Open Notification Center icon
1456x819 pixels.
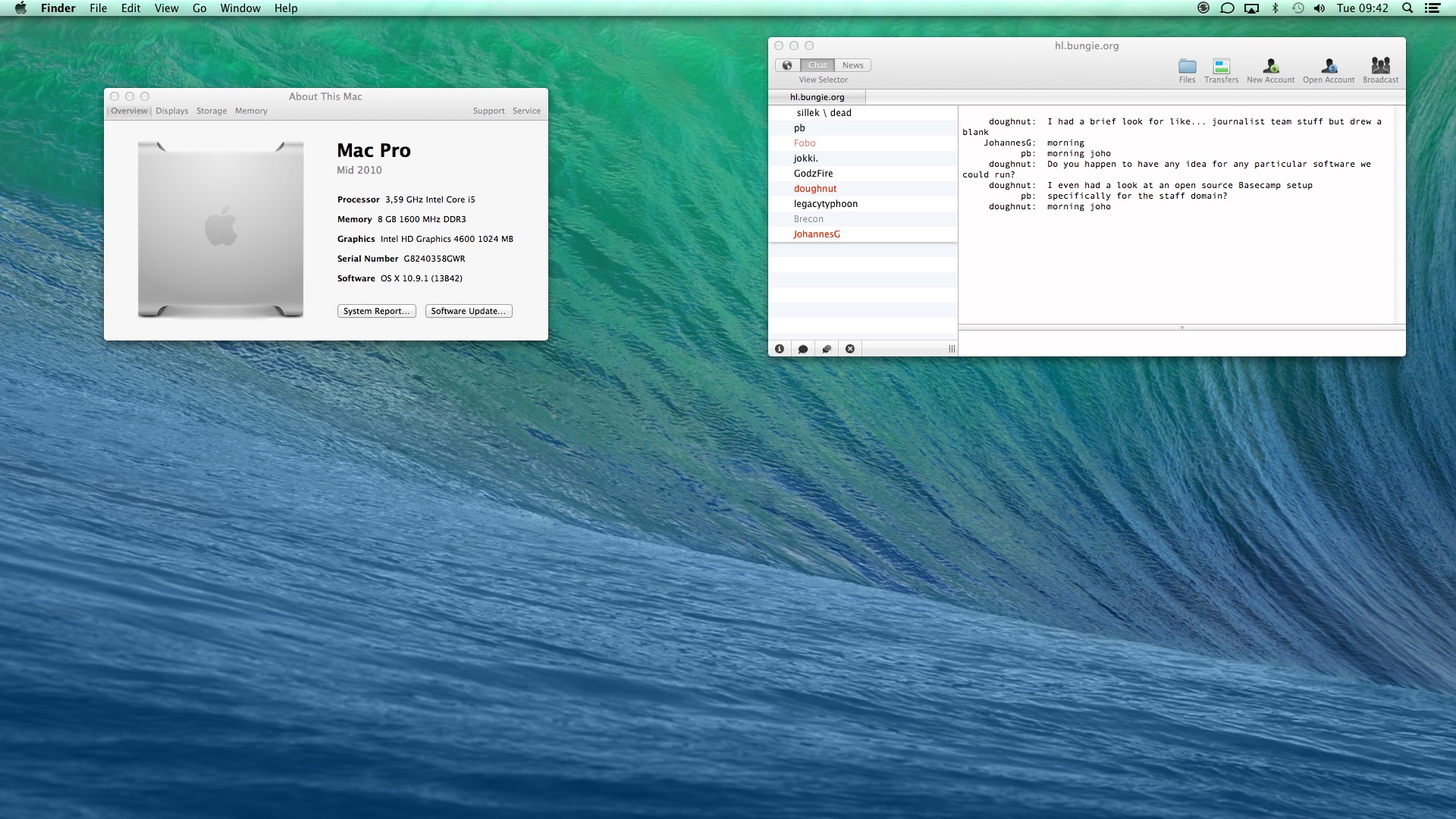pyautogui.click(x=1432, y=8)
